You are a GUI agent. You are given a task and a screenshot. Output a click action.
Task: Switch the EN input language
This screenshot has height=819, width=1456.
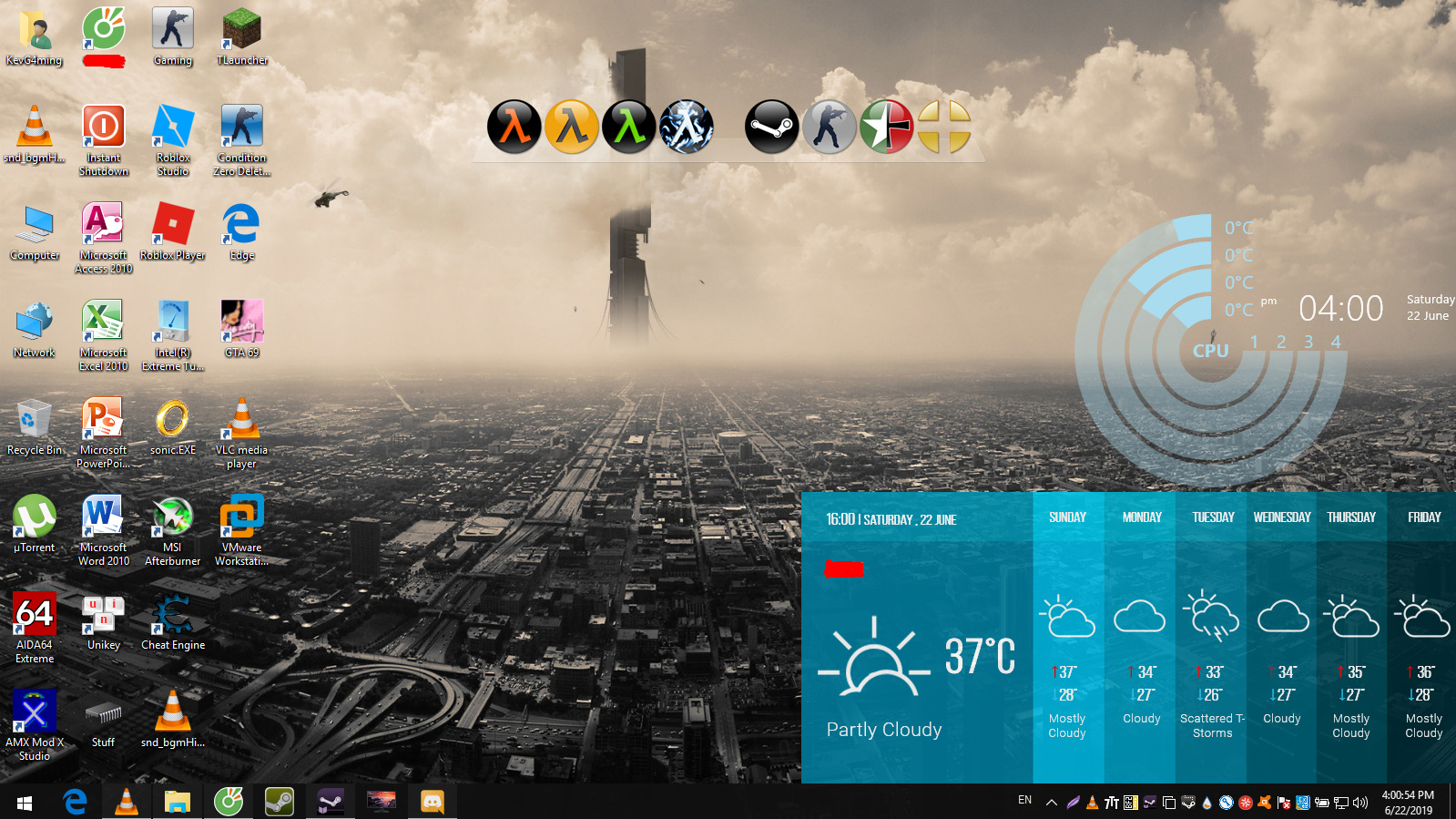pos(1025,801)
